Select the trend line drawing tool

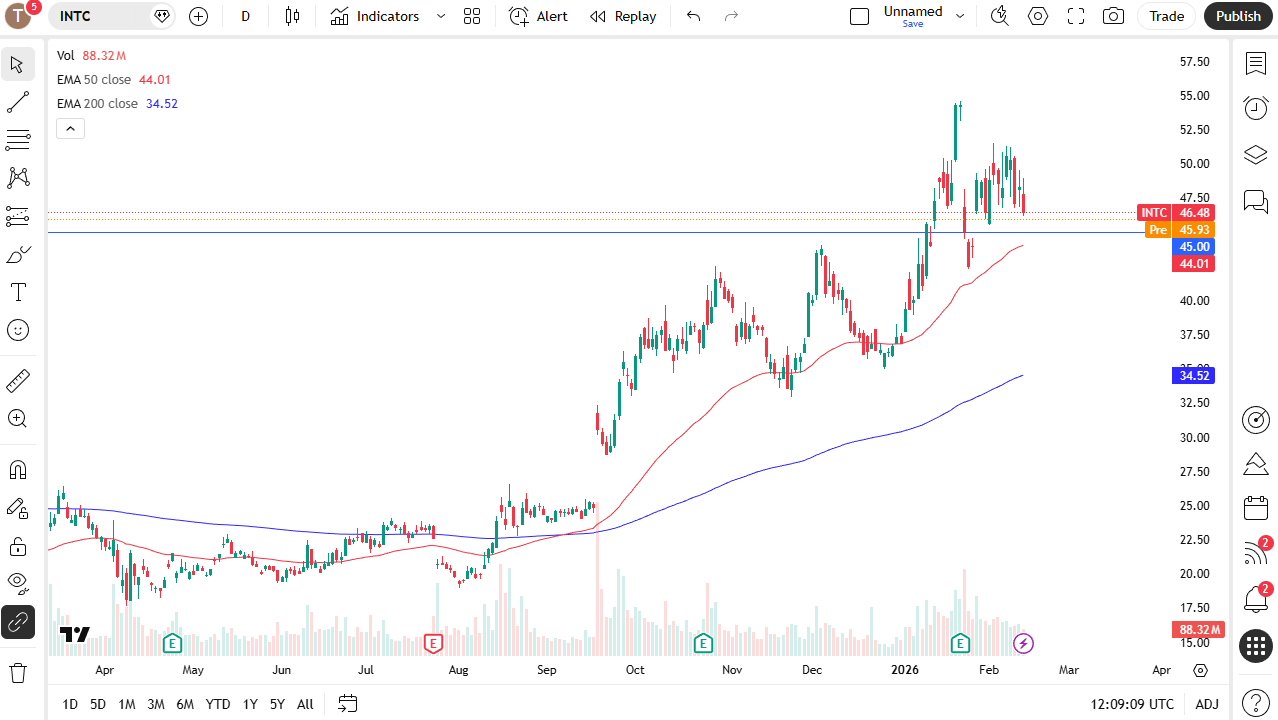click(17, 102)
